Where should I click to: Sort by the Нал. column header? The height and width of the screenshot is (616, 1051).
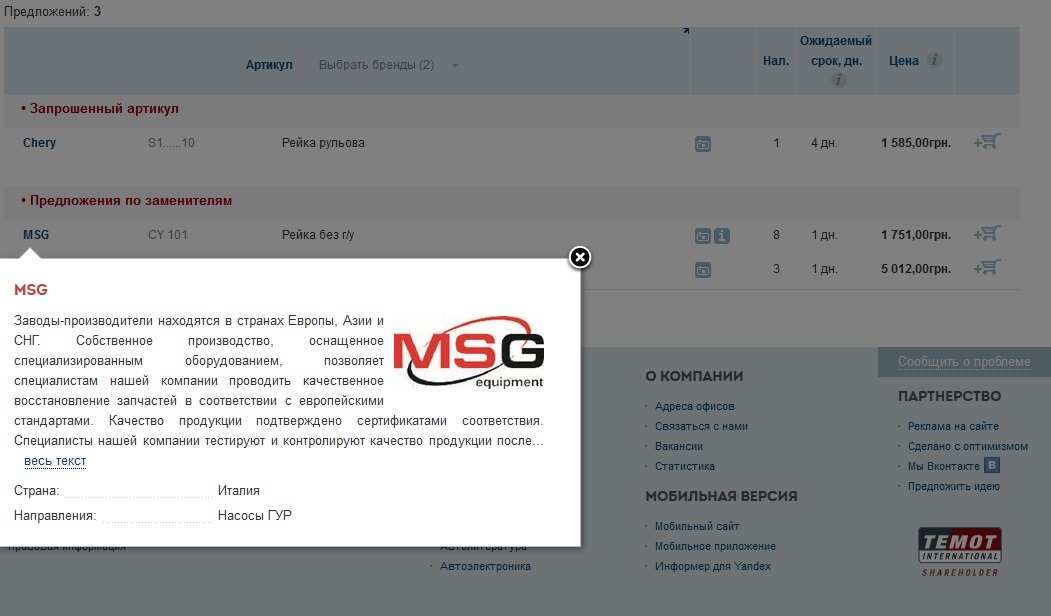tap(776, 61)
